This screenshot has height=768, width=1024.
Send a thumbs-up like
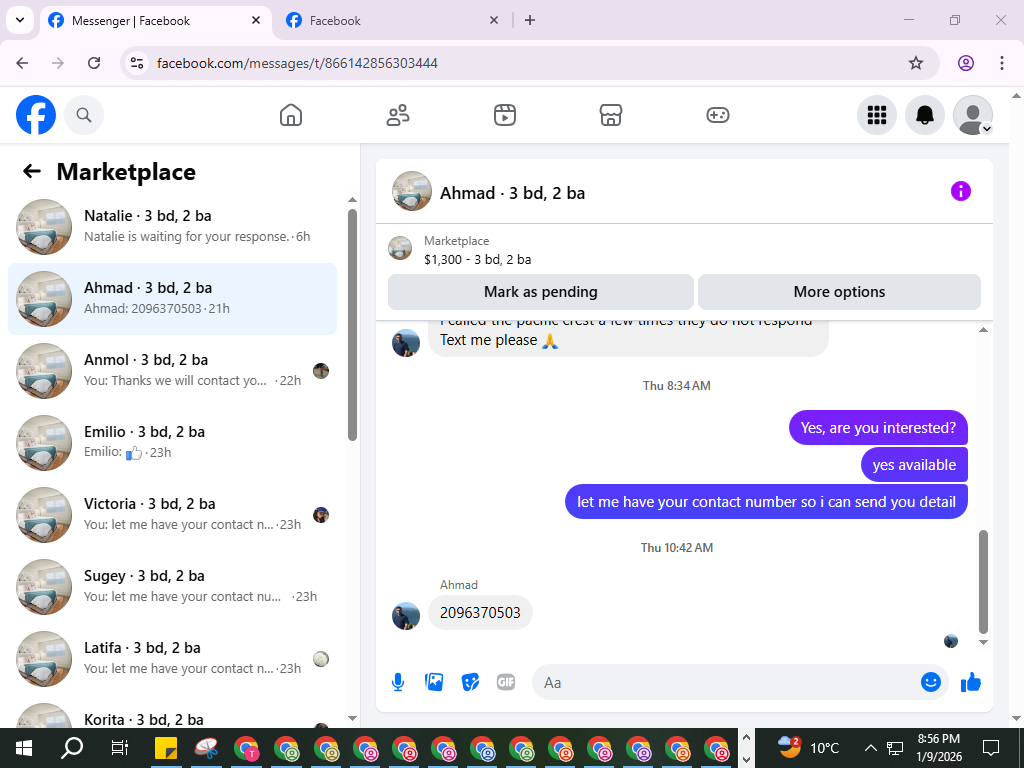click(970, 682)
